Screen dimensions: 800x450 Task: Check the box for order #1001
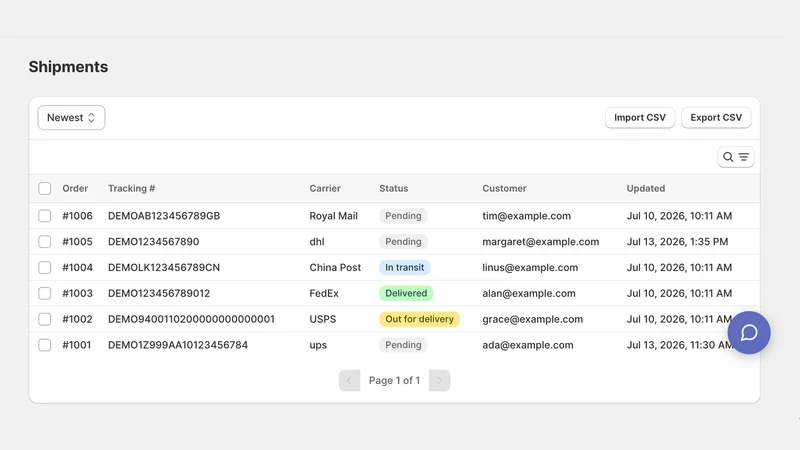[45, 345]
